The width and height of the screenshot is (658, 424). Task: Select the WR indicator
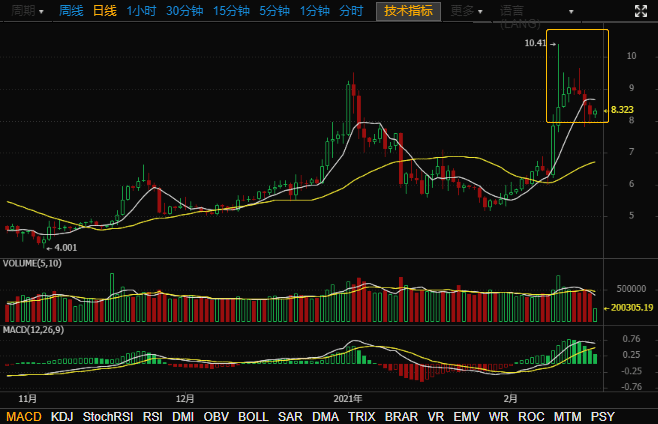499,416
